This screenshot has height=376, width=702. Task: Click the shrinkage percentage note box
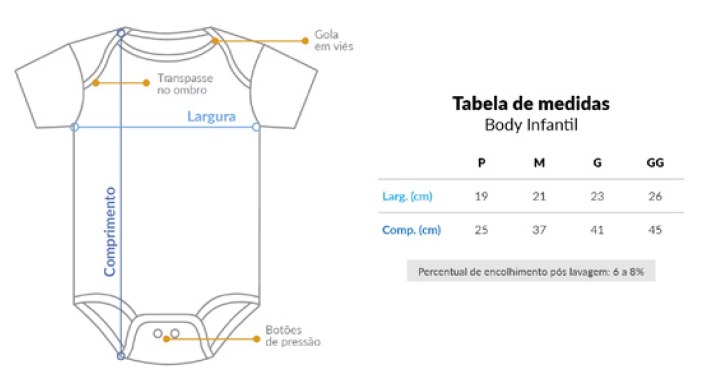(531, 271)
